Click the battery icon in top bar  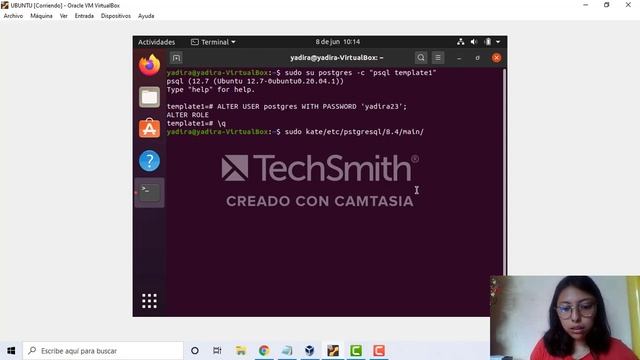(x=488, y=42)
